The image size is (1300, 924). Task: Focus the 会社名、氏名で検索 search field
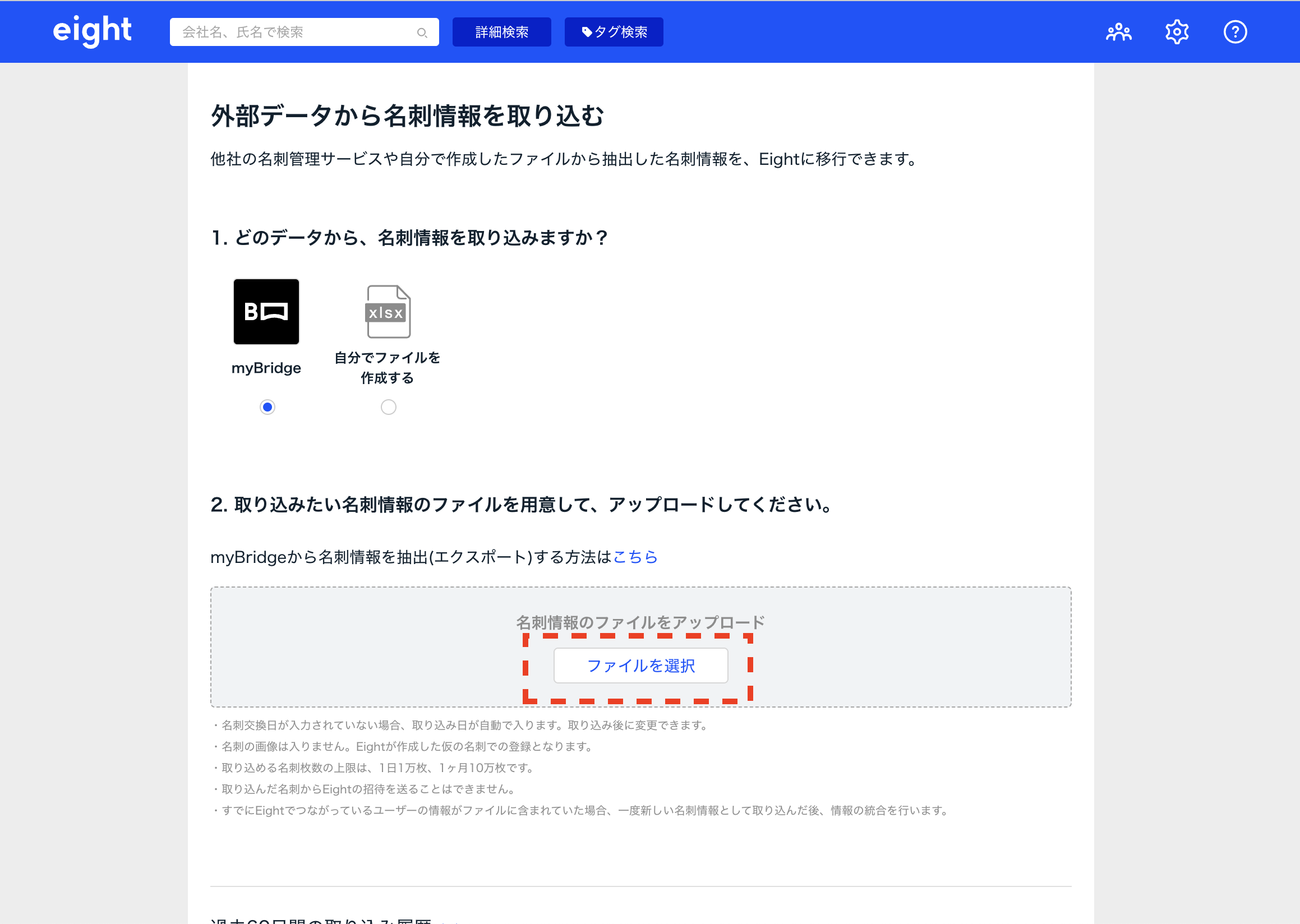point(296,32)
